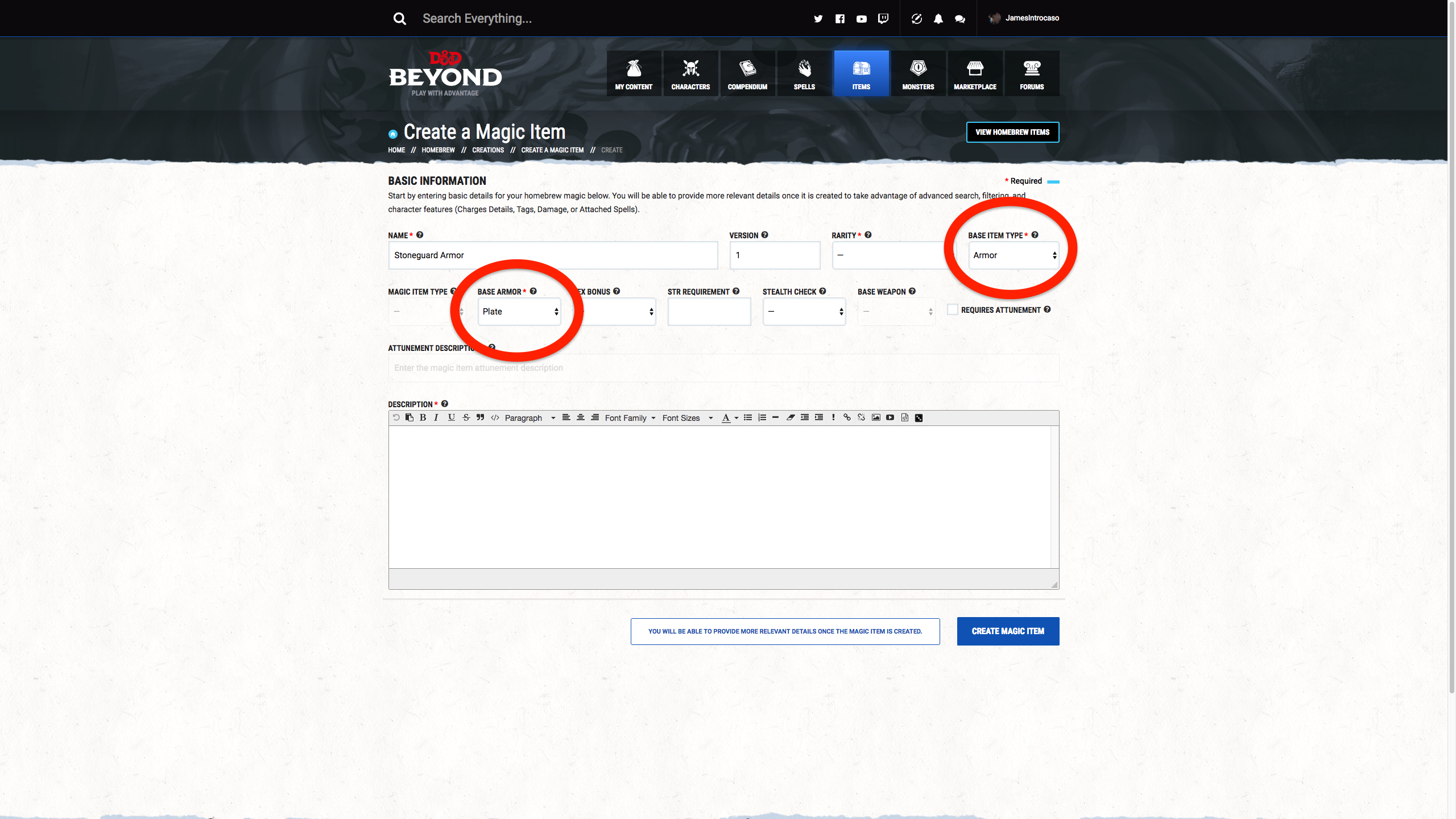Open the Facebook social icon
Image resolution: width=1456 pixels, height=819 pixels.
pyautogui.click(x=839, y=19)
